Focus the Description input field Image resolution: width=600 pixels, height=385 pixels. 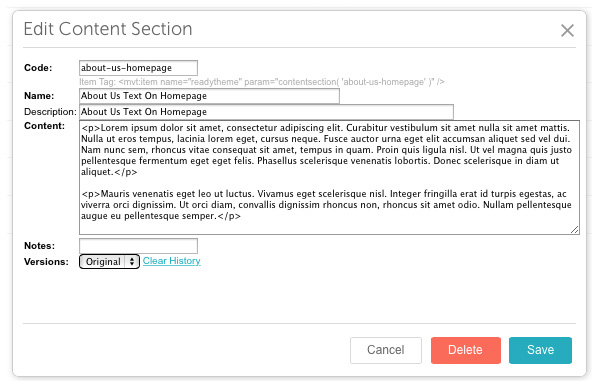[x=266, y=112]
